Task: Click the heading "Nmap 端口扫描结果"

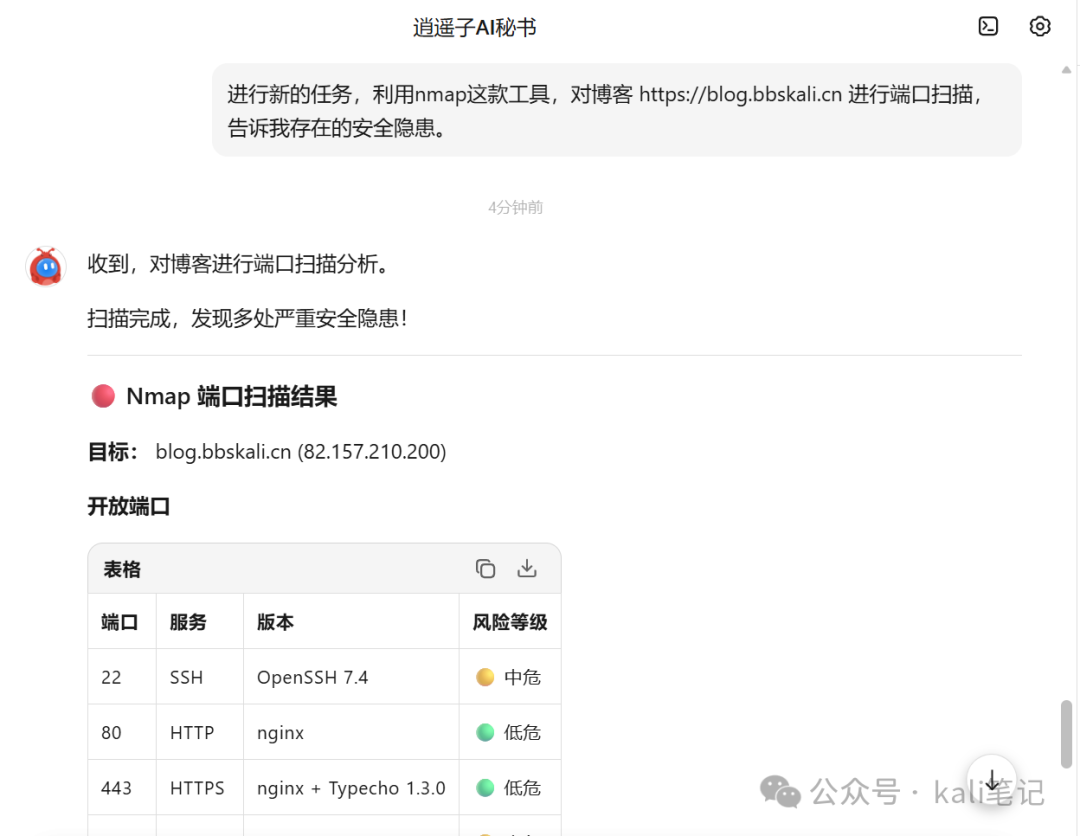Action: point(231,397)
